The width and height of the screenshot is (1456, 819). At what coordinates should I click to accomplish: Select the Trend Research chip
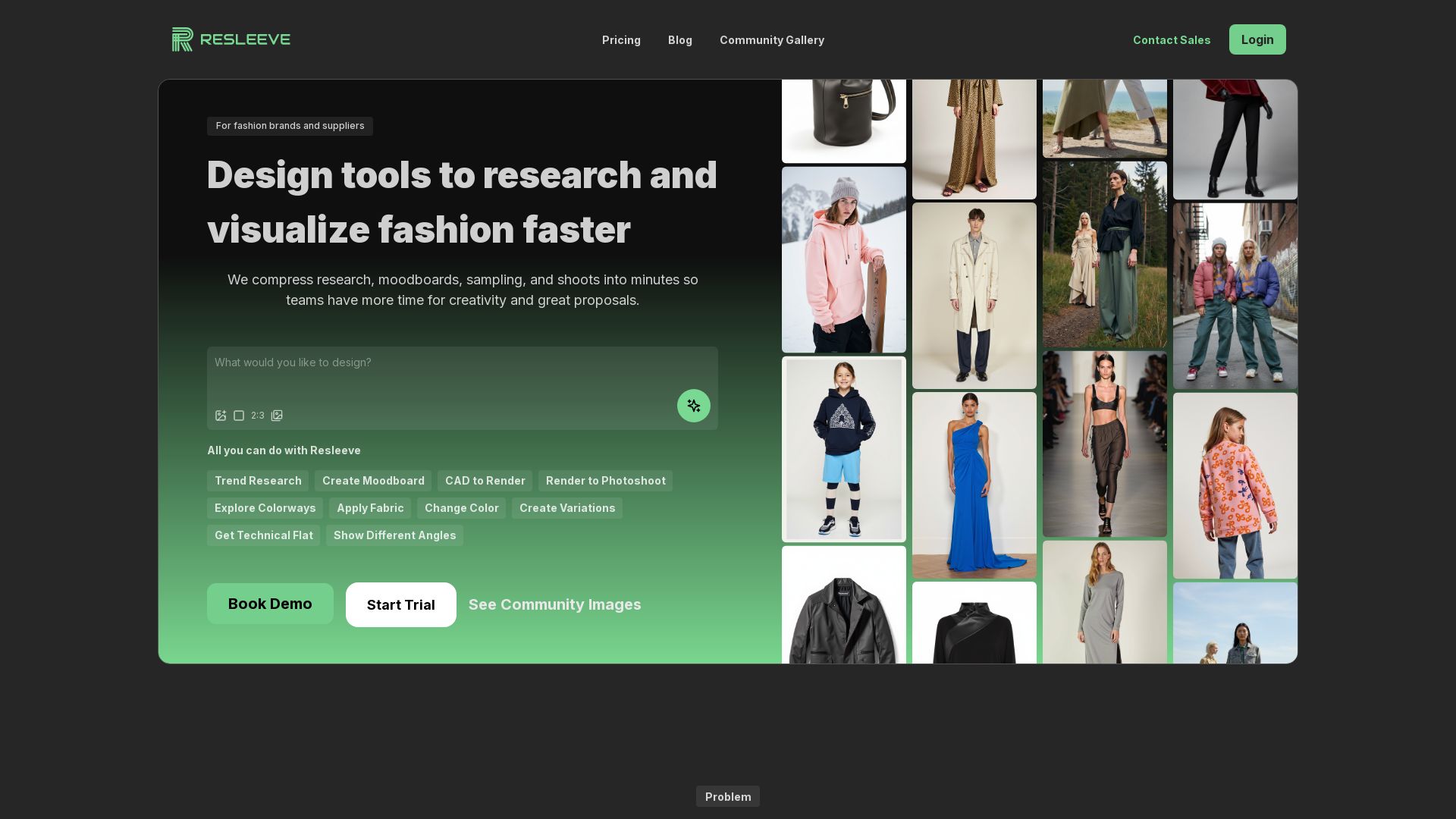click(x=258, y=481)
